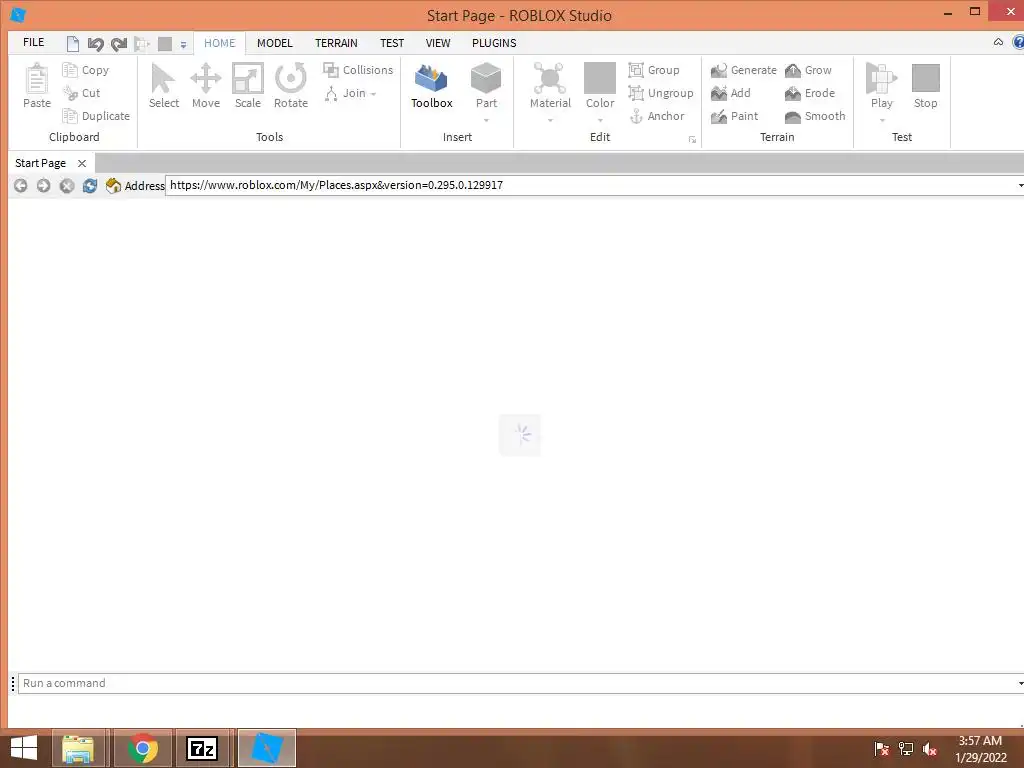Open the Address bar dropdown arrow

click(1020, 185)
